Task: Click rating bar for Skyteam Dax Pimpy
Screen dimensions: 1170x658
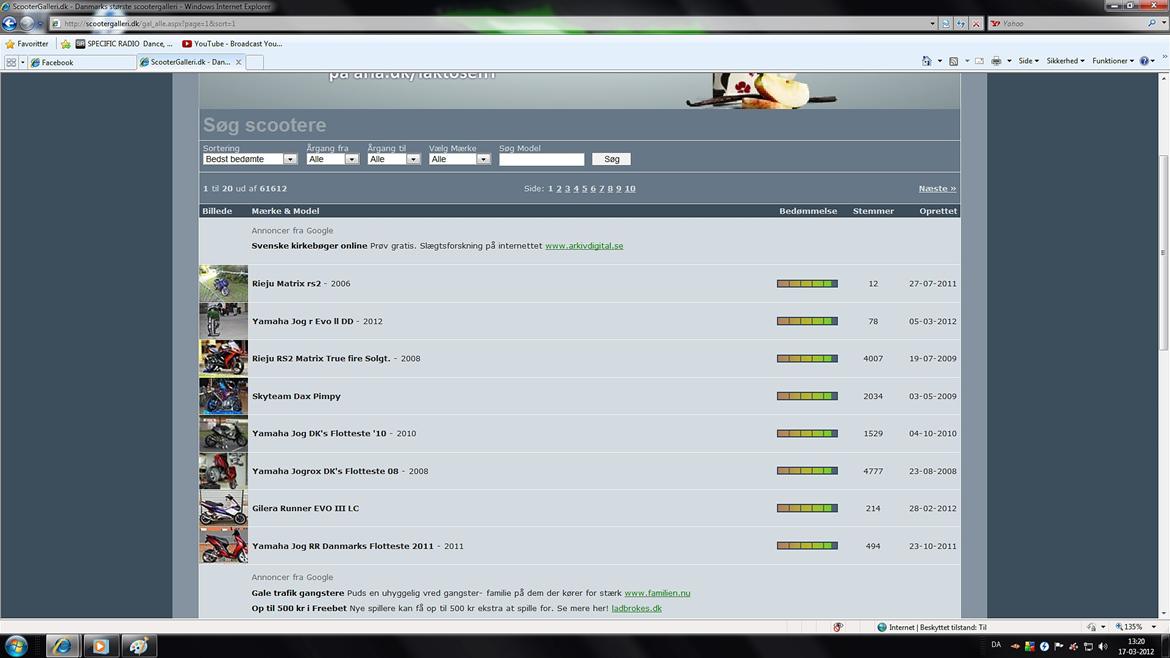Action: tap(807, 396)
